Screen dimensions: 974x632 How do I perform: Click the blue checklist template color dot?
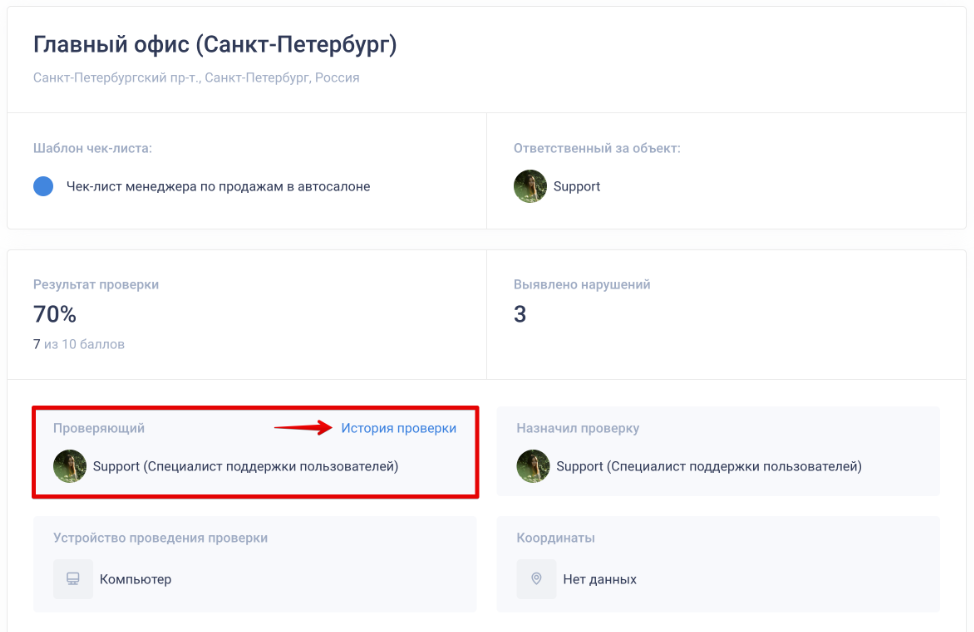[43, 186]
